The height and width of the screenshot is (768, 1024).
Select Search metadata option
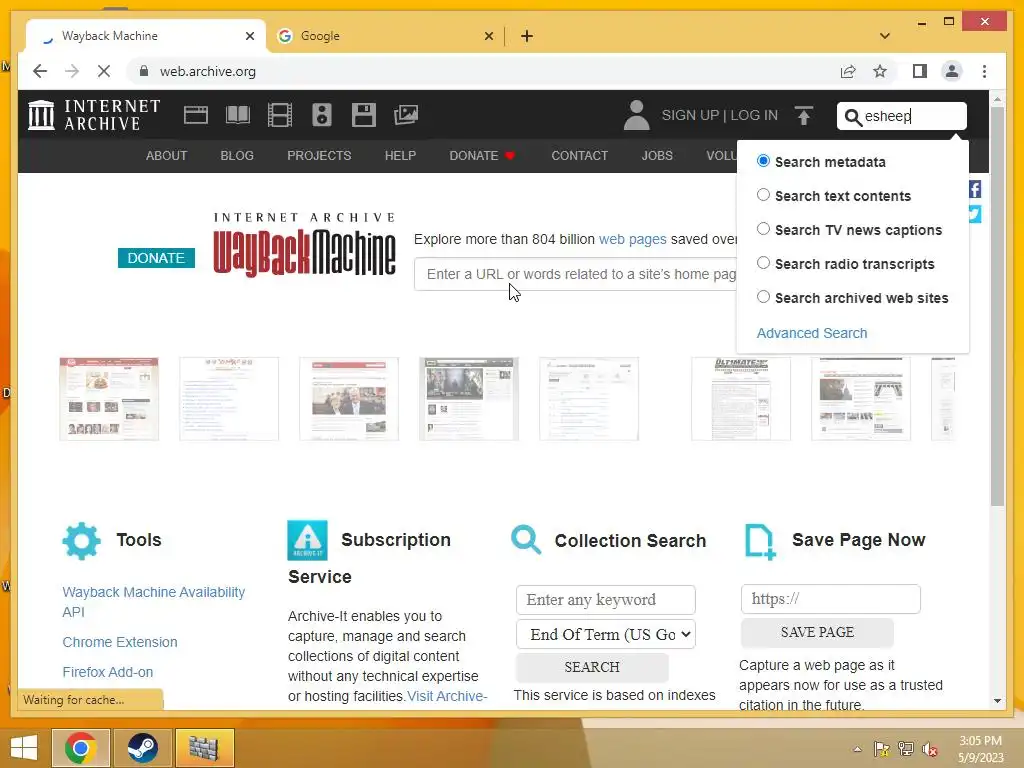(763, 161)
